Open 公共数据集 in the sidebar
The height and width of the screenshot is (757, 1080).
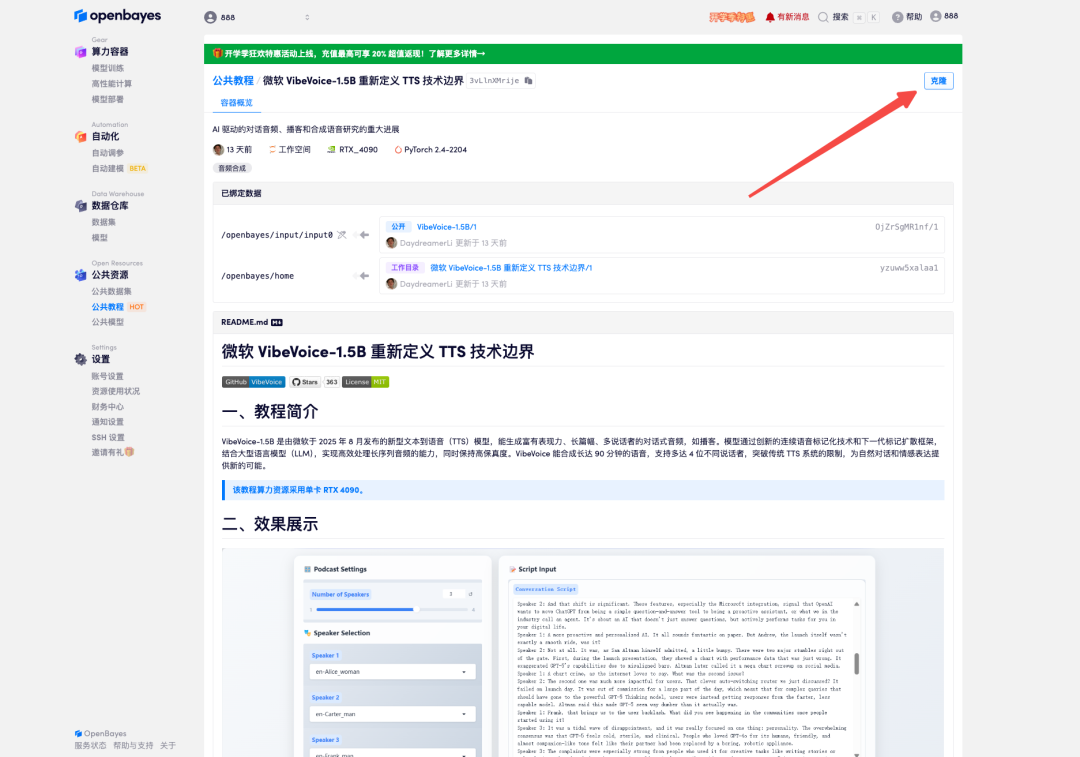112,291
